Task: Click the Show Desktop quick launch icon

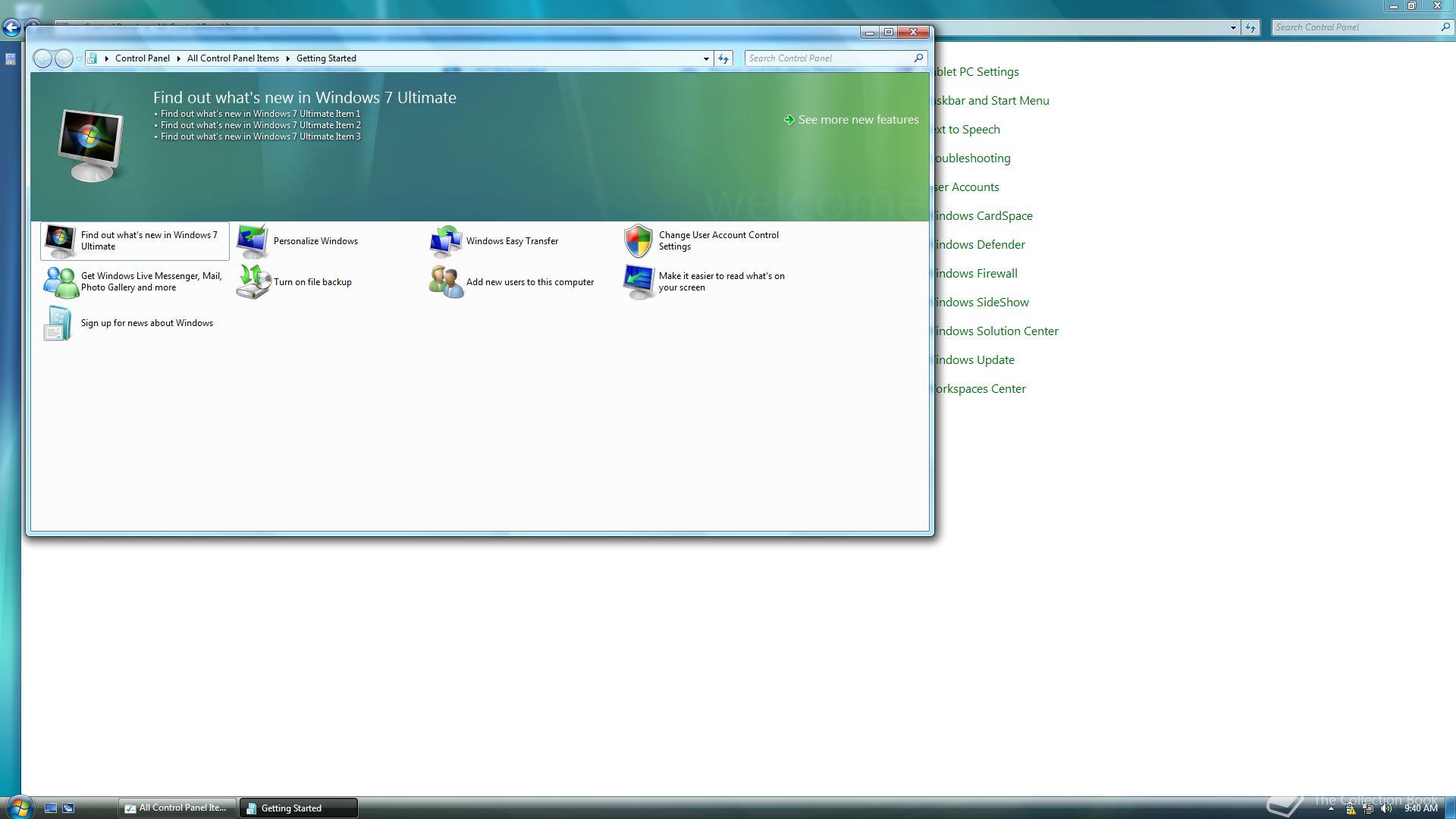Action: point(51,808)
